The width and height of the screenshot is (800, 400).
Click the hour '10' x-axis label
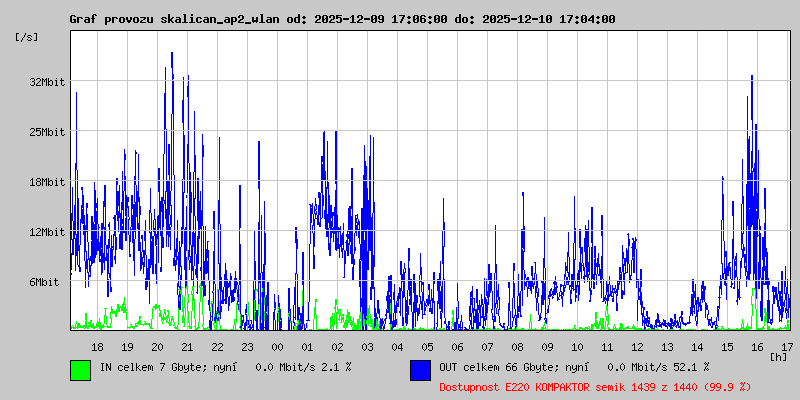click(578, 347)
